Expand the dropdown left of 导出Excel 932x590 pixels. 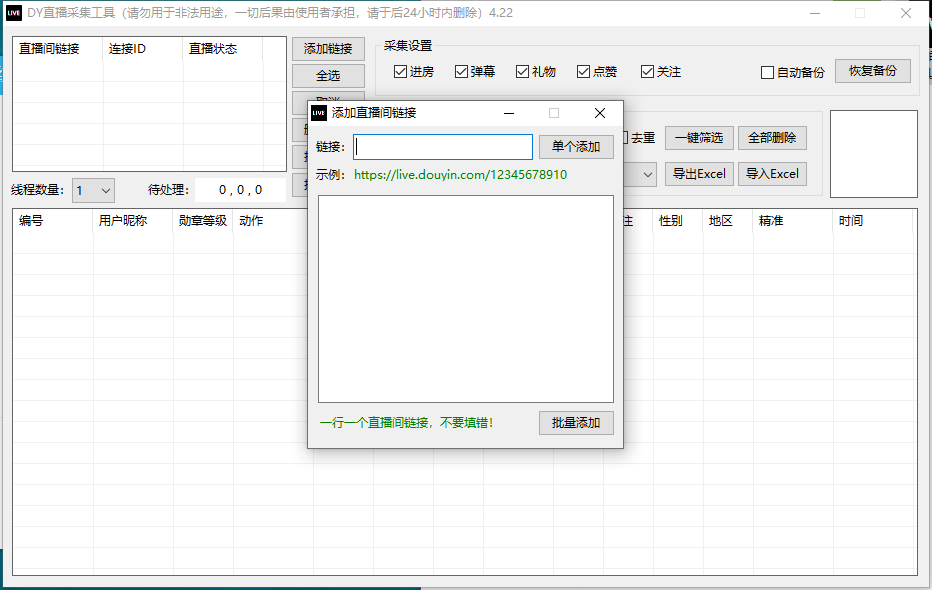647,174
